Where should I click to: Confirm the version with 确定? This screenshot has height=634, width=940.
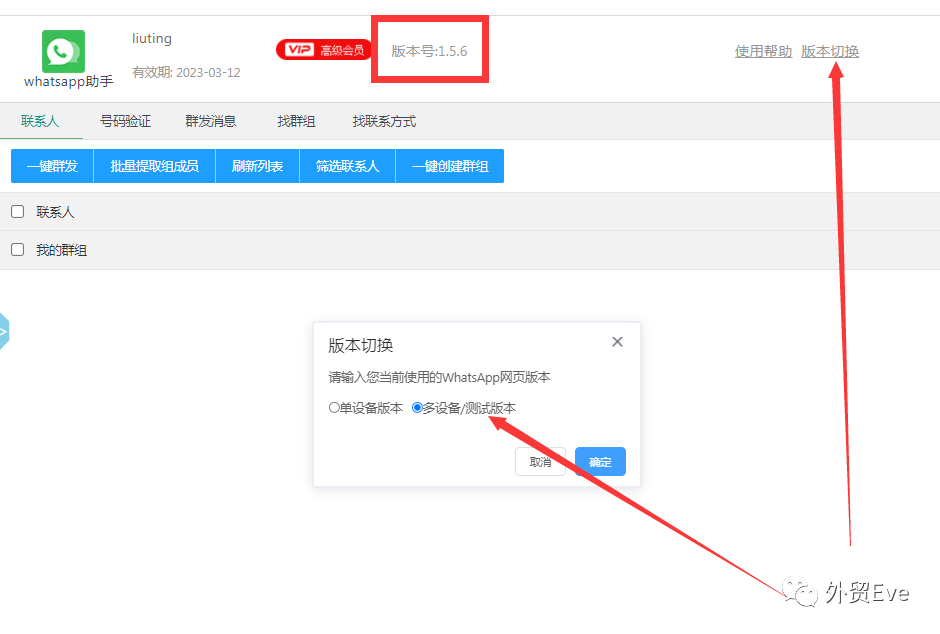point(600,461)
